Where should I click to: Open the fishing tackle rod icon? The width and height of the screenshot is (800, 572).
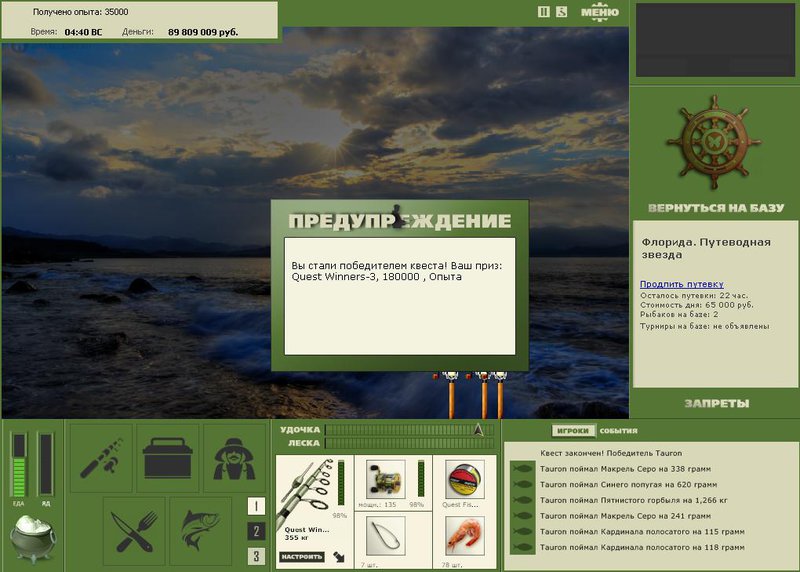[101, 458]
